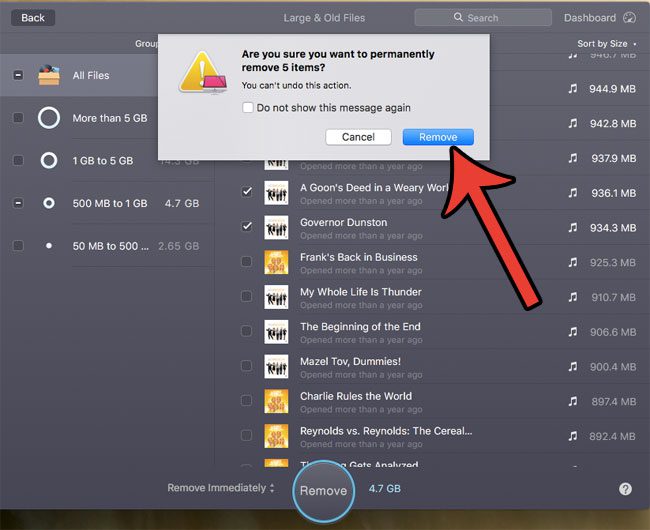This screenshot has height=530, width=650.
Task: Open the help question mark icon
Action: click(625, 489)
